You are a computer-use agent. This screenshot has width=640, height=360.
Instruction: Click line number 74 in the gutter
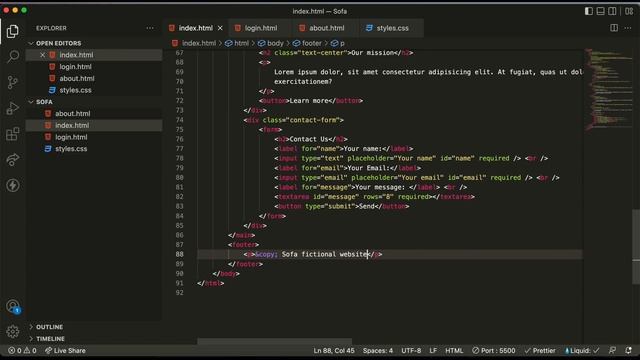[x=179, y=120]
